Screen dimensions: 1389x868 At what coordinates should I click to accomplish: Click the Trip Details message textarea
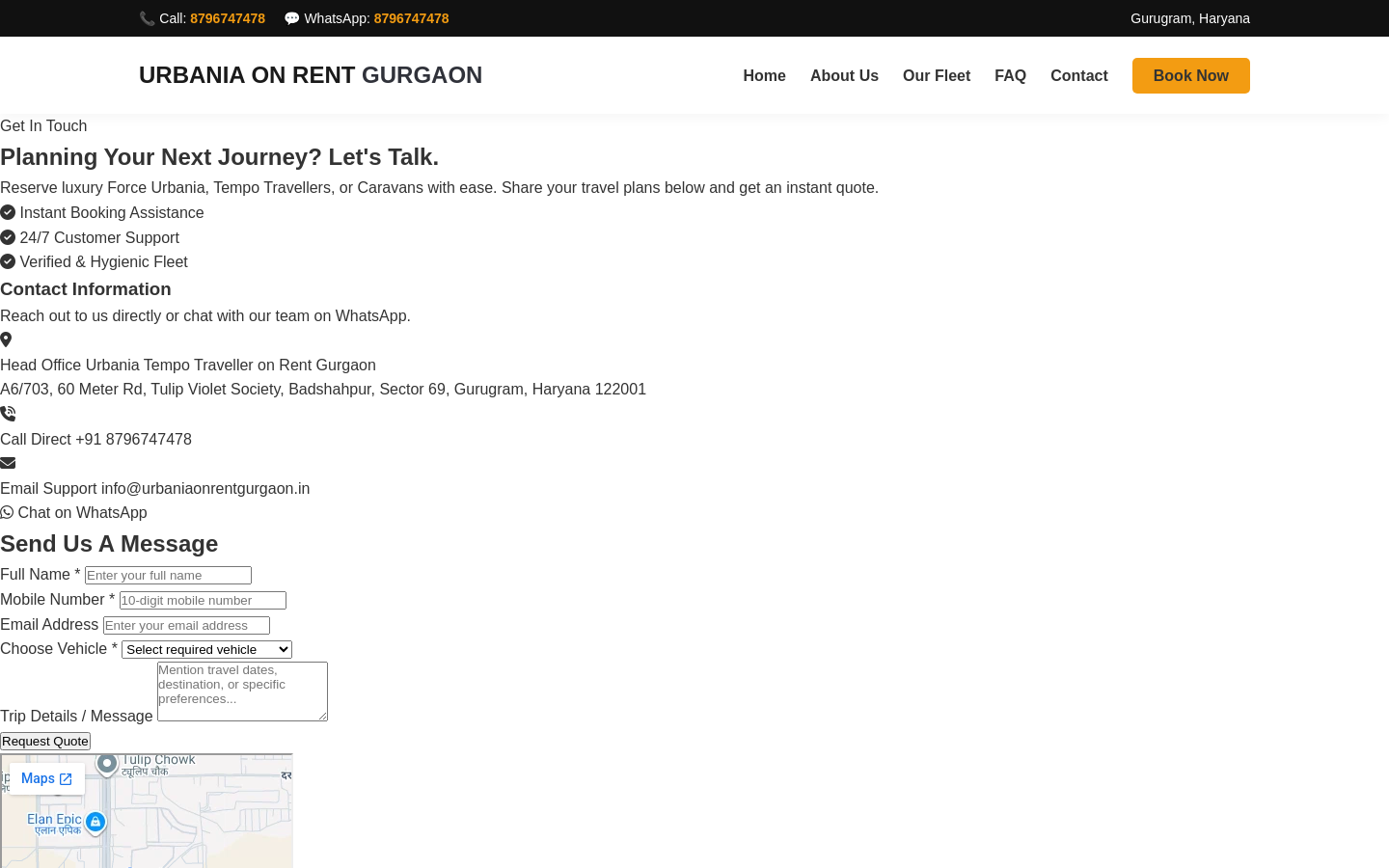point(242,692)
